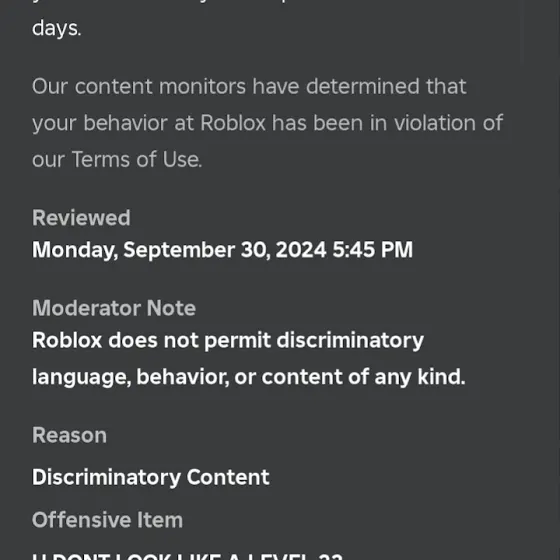Select the "Reviewed" label
The image size is (560, 560).
pos(81,218)
